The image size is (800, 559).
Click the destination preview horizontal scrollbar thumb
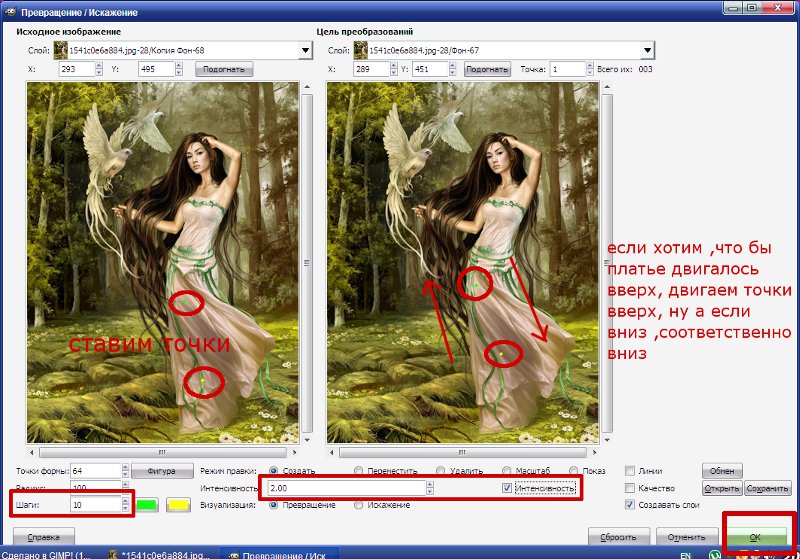tap(463, 452)
